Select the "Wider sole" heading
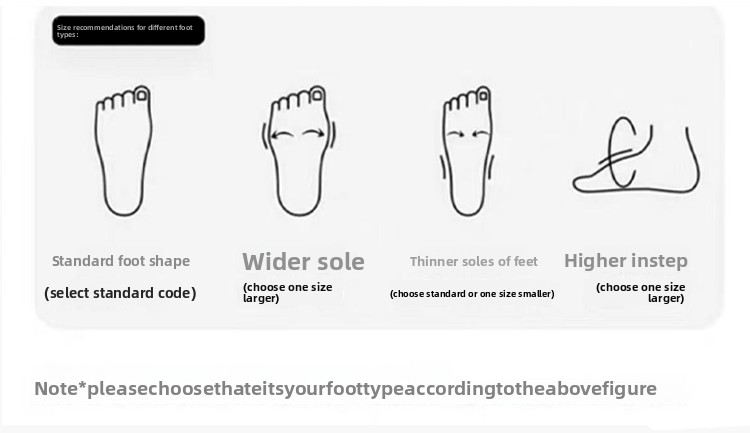 (x=303, y=262)
